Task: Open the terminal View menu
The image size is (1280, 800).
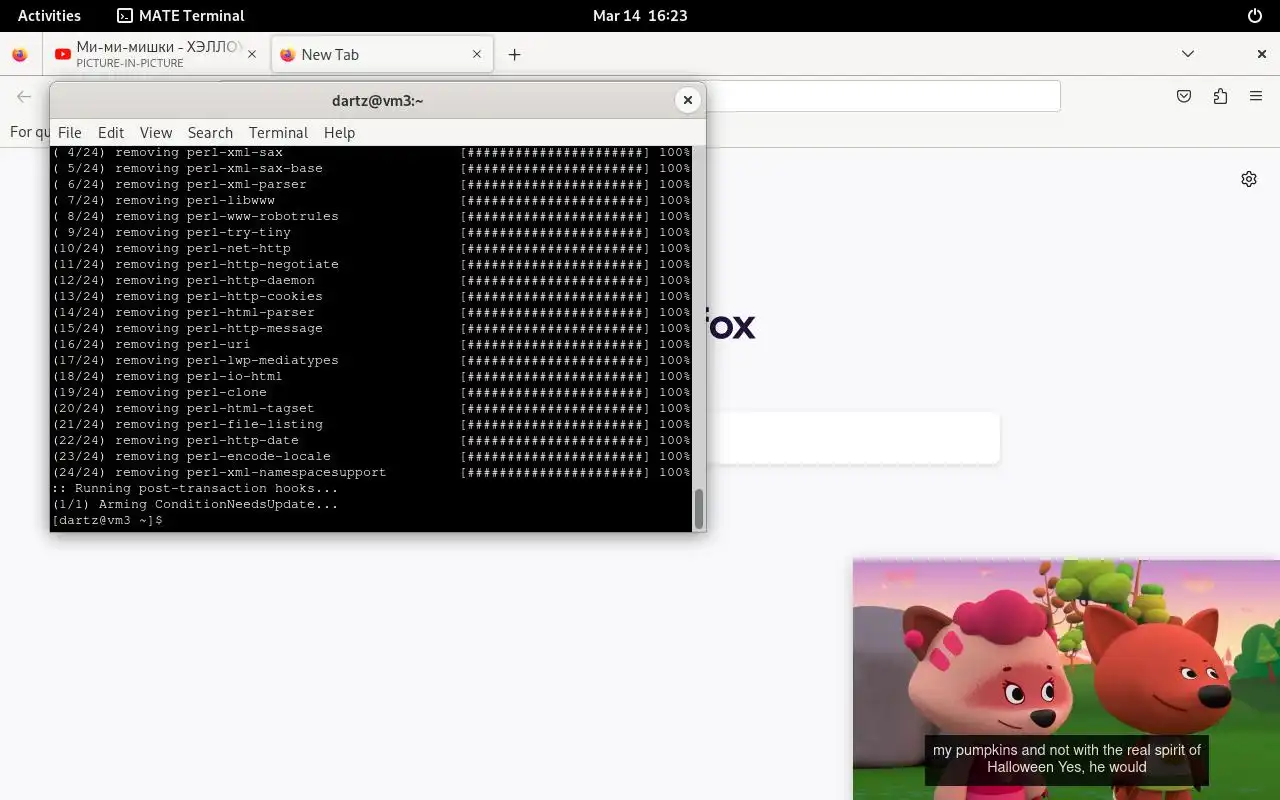Action: point(156,132)
